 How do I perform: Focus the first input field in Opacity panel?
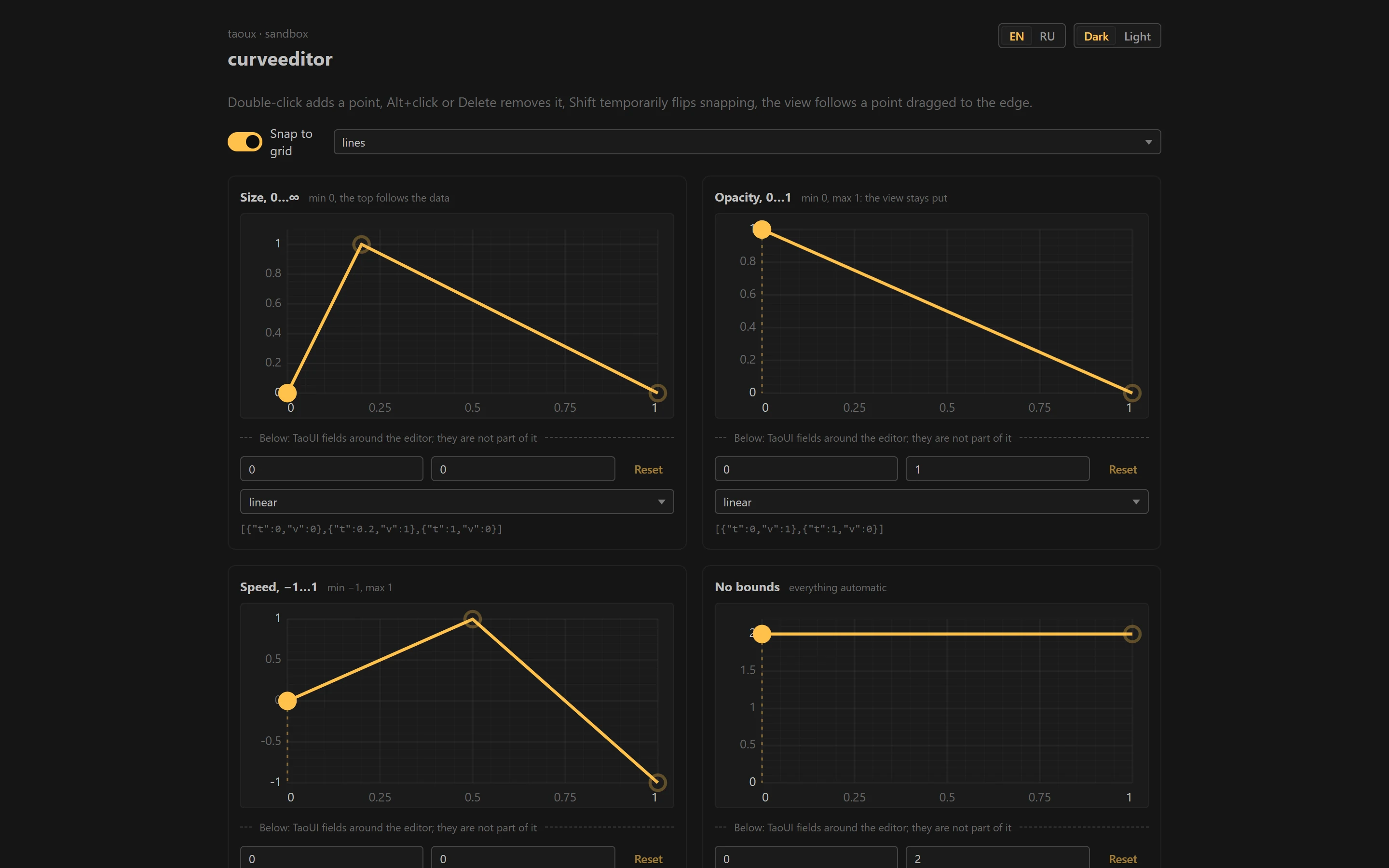click(x=806, y=469)
